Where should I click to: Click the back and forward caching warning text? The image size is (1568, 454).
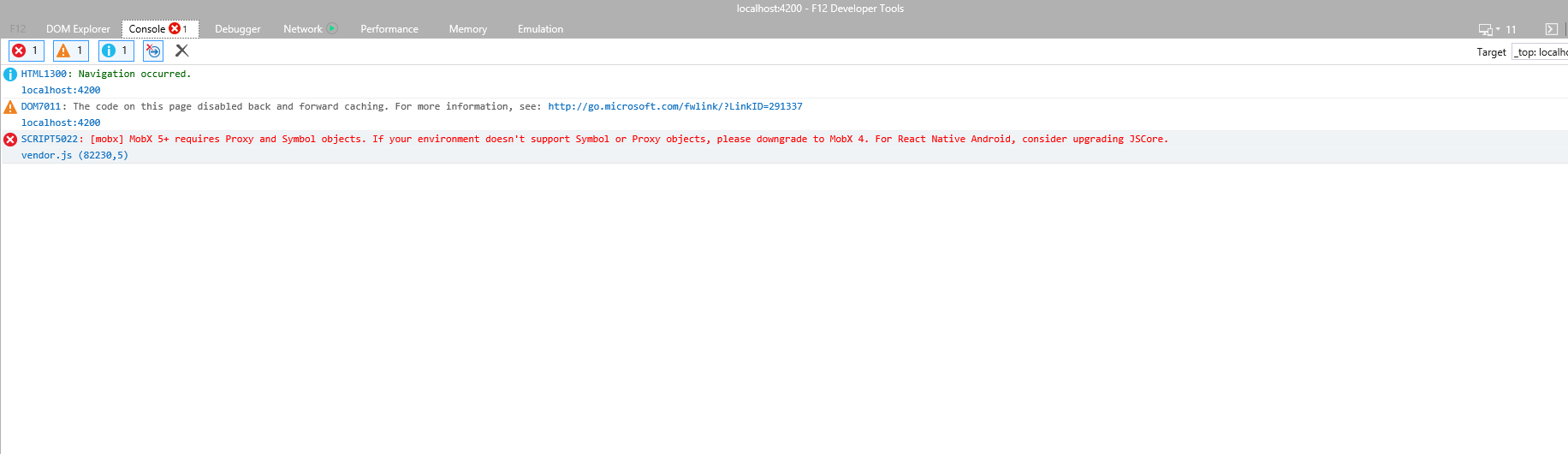pos(307,106)
